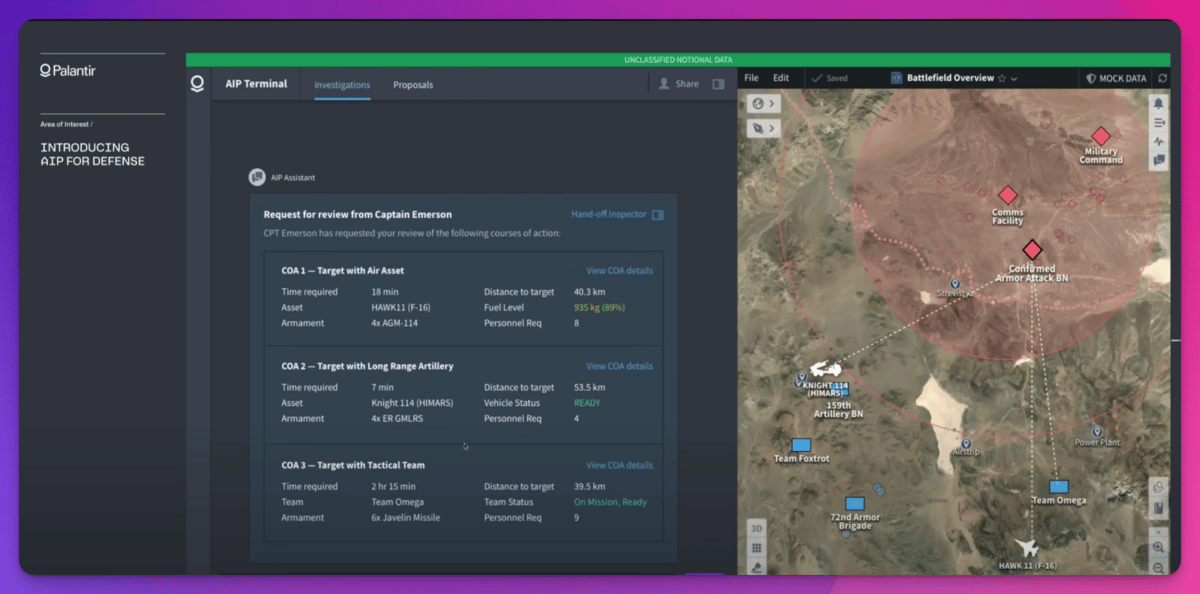Click the Battlefield Overview map icon
This screenshot has height=594, width=1200.
point(897,78)
